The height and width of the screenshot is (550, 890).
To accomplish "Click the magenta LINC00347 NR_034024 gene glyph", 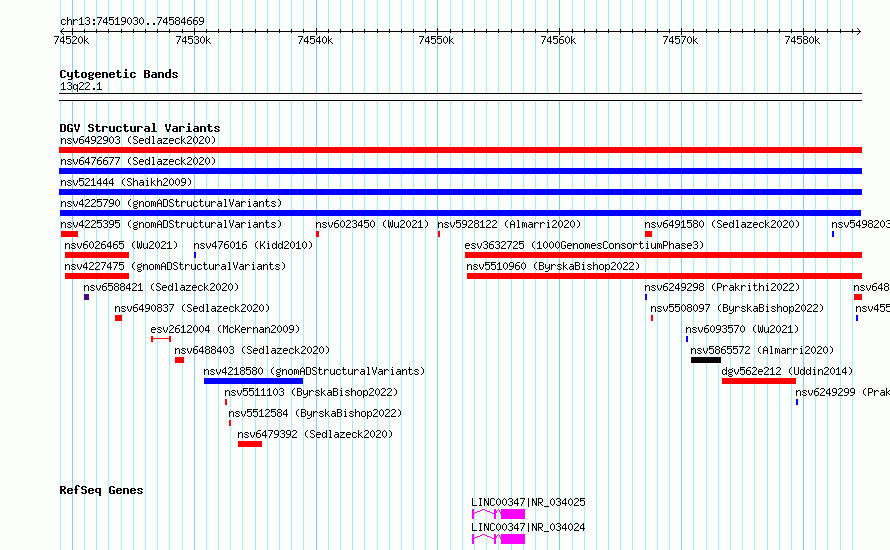I will coord(498,539).
